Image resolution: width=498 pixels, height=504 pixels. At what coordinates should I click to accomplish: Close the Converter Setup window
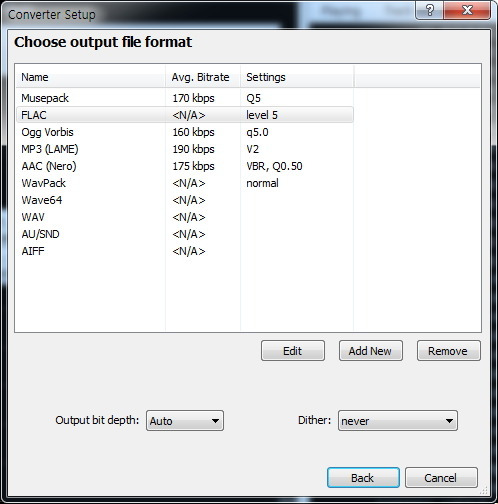pyautogui.click(x=467, y=10)
